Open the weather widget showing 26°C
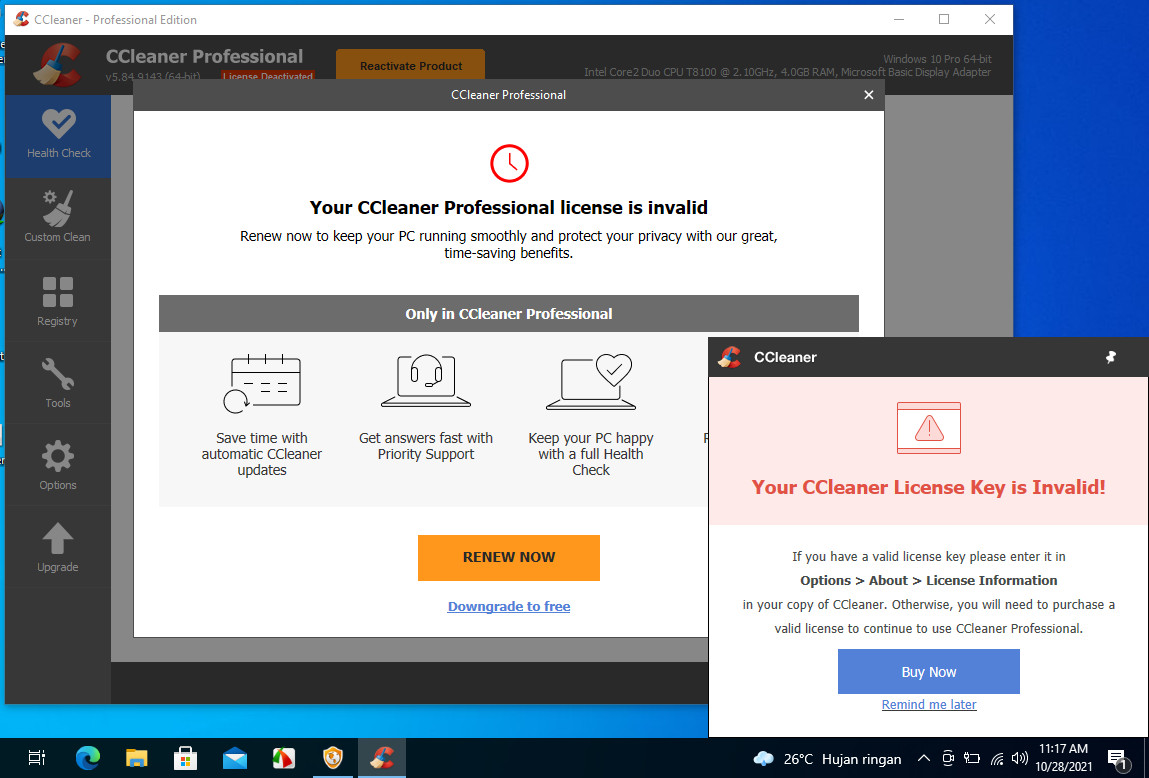Image resolution: width=1149 pixels, height=778 pixels. coord(827,759)
